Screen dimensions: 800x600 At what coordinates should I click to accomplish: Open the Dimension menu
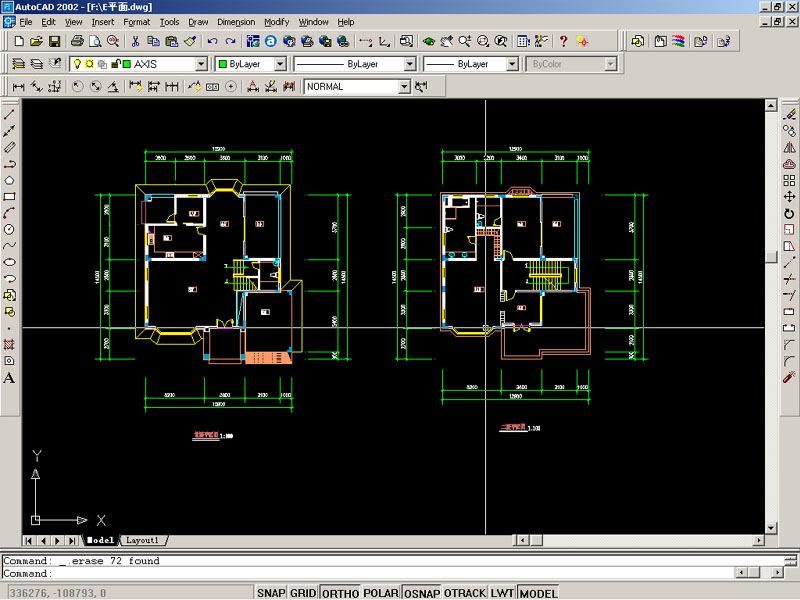pyautogui.click(x=236, y=21)
